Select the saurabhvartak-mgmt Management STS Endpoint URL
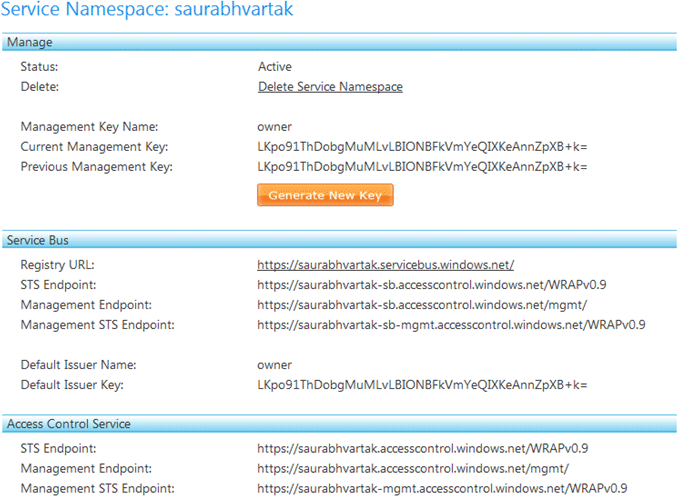Viewport: 677px width, 496px height. 442,488
